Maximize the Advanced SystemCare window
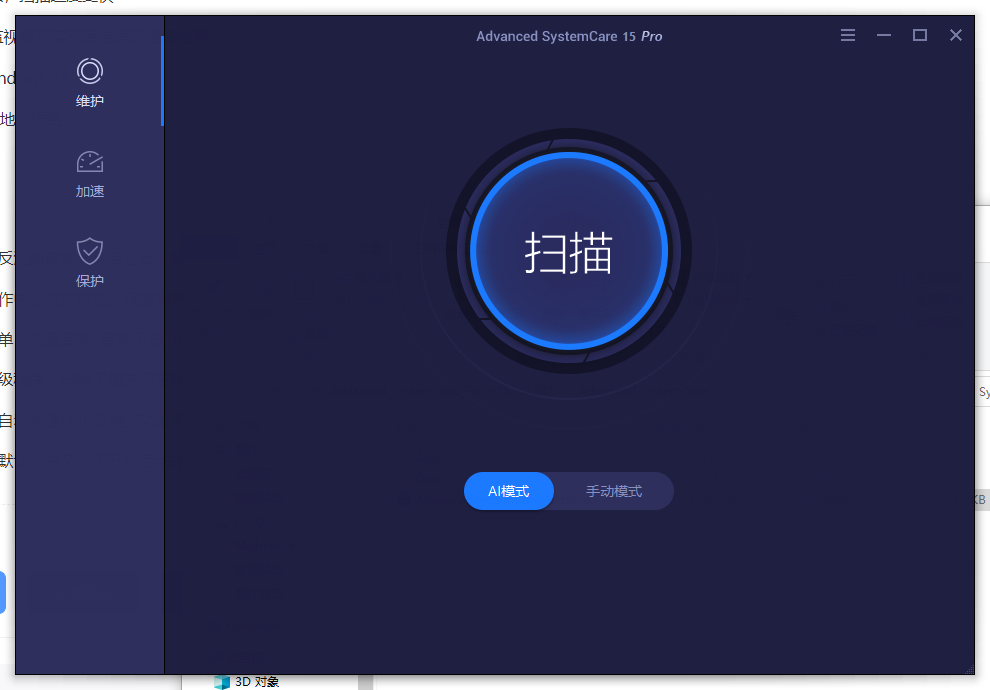The height and width of the screenshot is (690, 990). point(920,35)
